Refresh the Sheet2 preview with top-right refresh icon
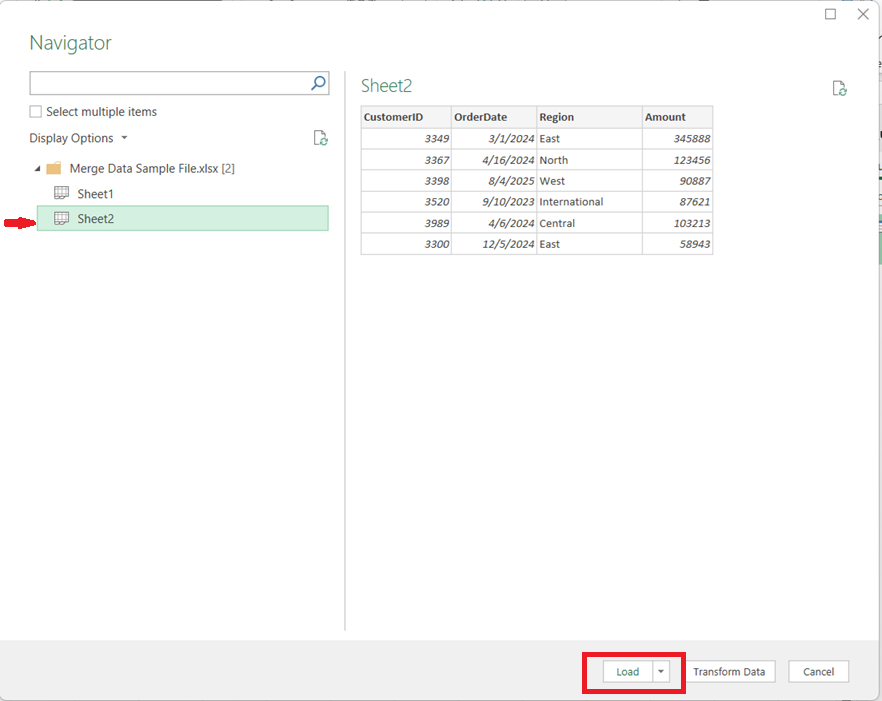Viewport: 882px width, 701px height. (x=839, y=88)
